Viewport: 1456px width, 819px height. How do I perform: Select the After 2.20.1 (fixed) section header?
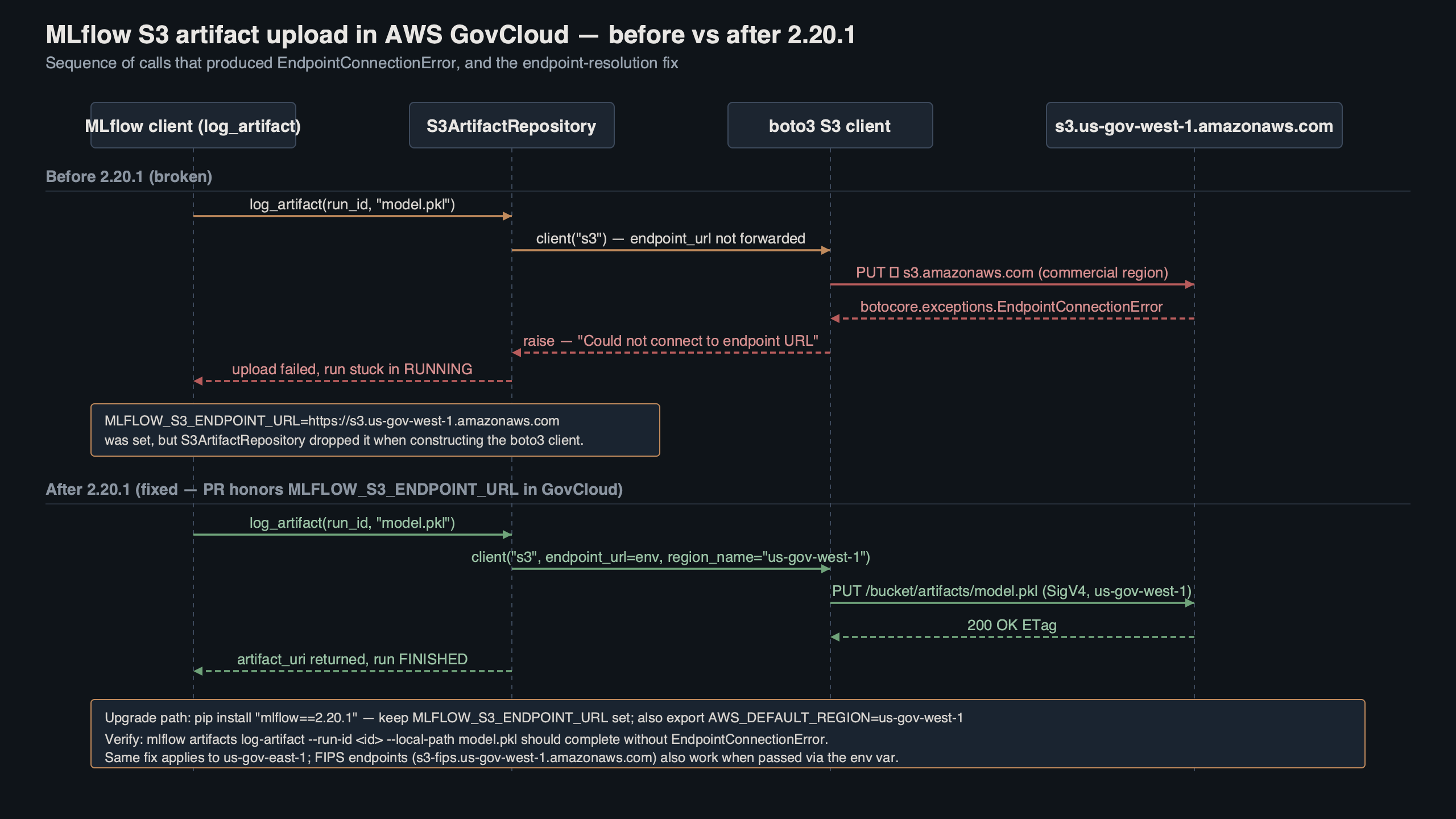334,489
